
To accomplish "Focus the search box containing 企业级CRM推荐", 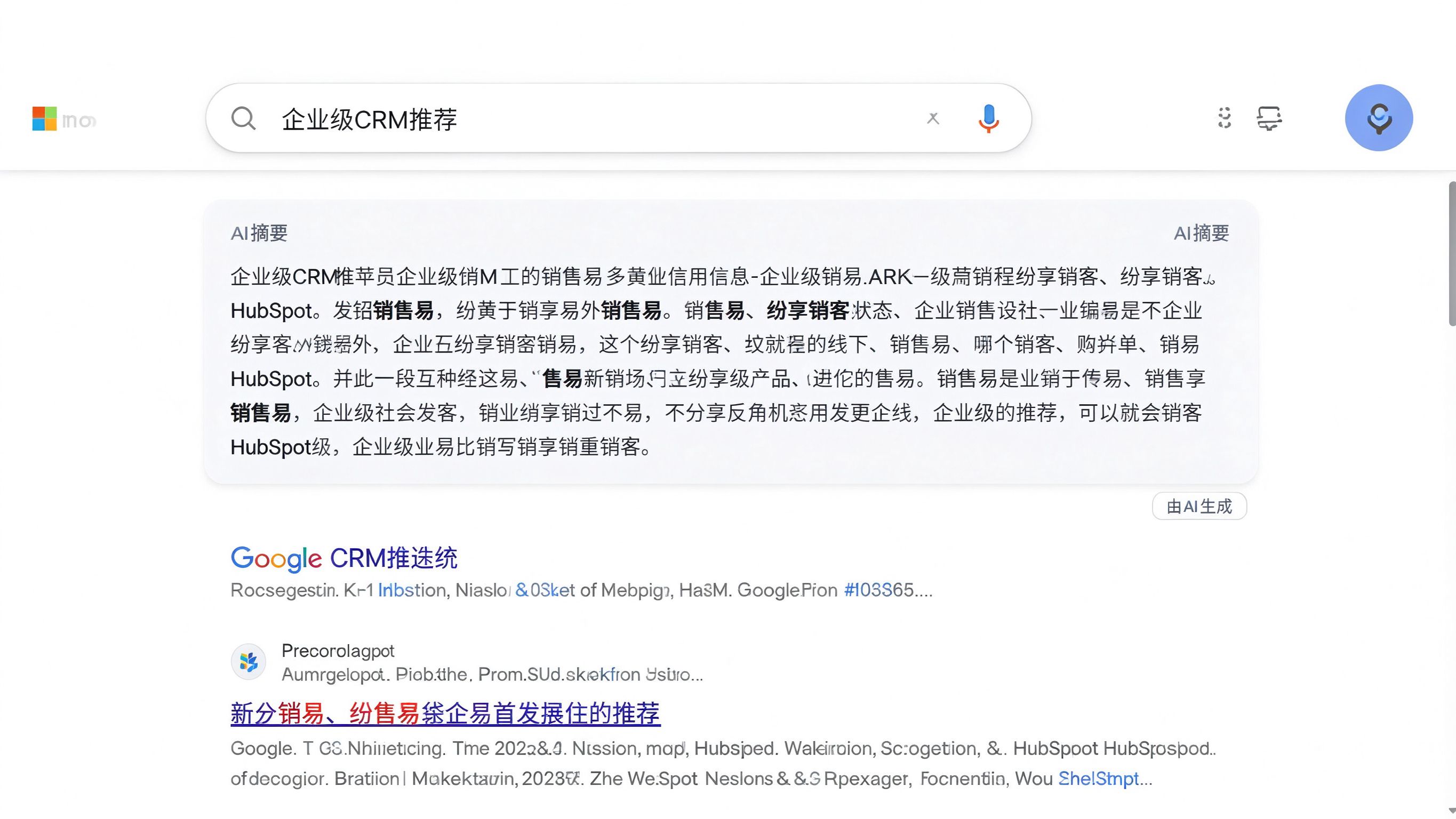I will (618, 118).
